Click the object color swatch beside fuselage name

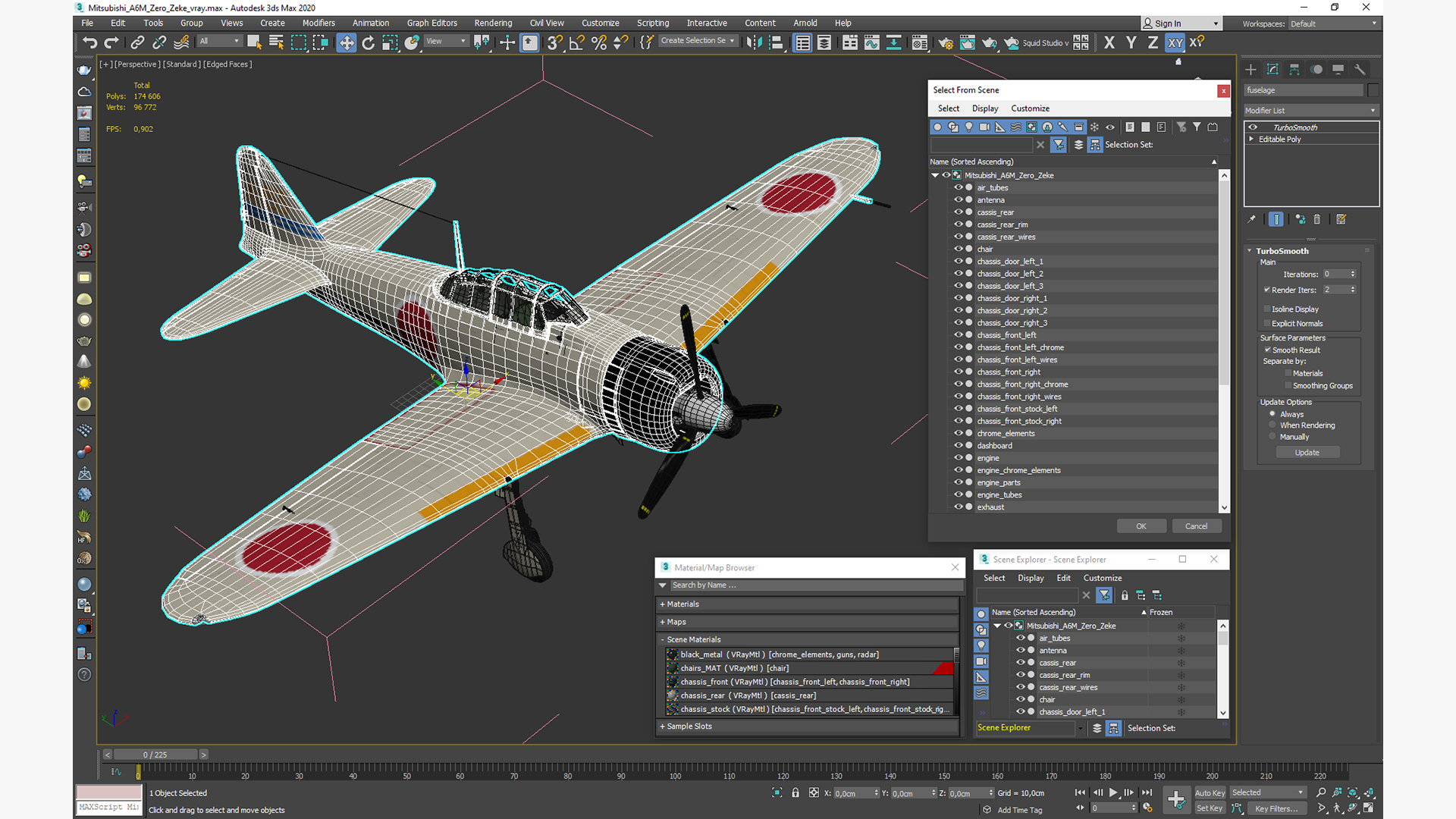[x=1373, y=90]
